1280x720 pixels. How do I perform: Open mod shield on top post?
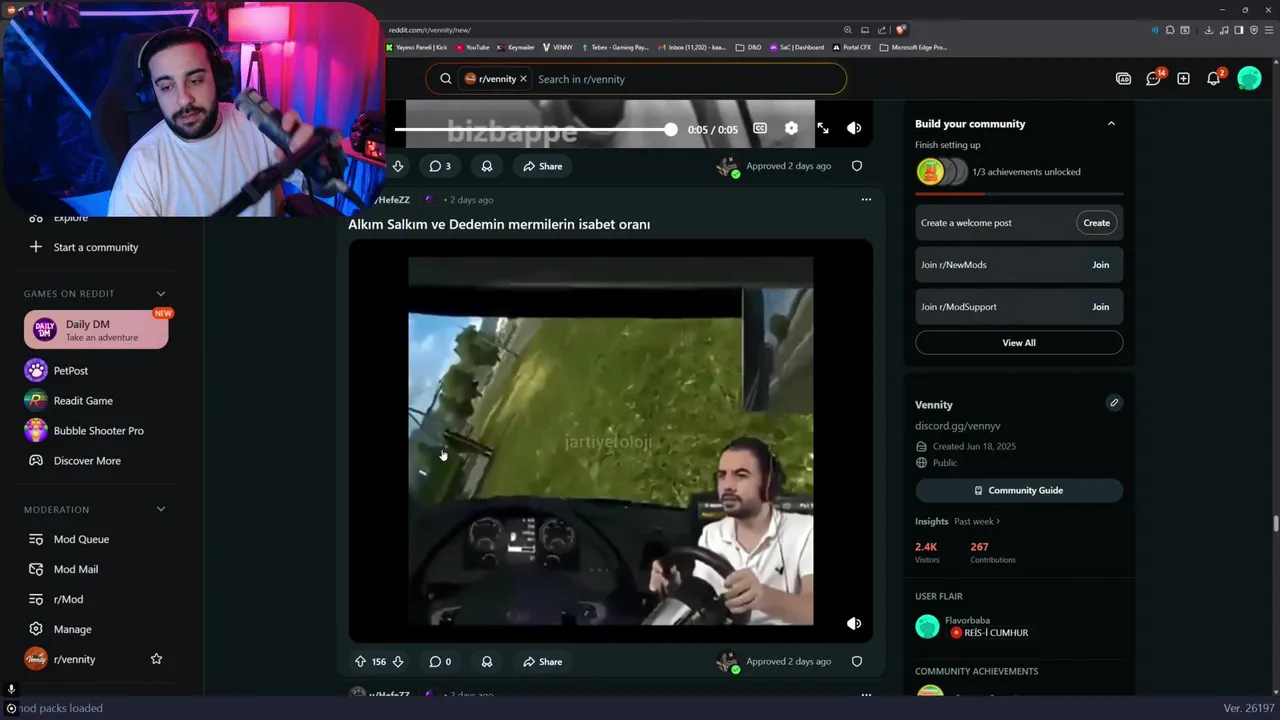point(857,166)
